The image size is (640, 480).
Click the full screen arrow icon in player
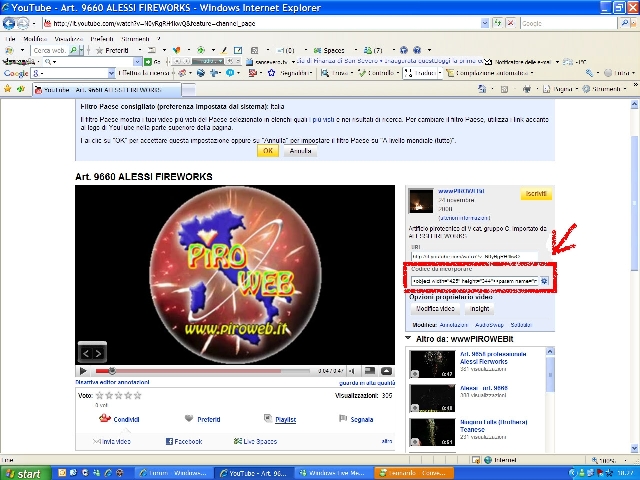(387, 371)
